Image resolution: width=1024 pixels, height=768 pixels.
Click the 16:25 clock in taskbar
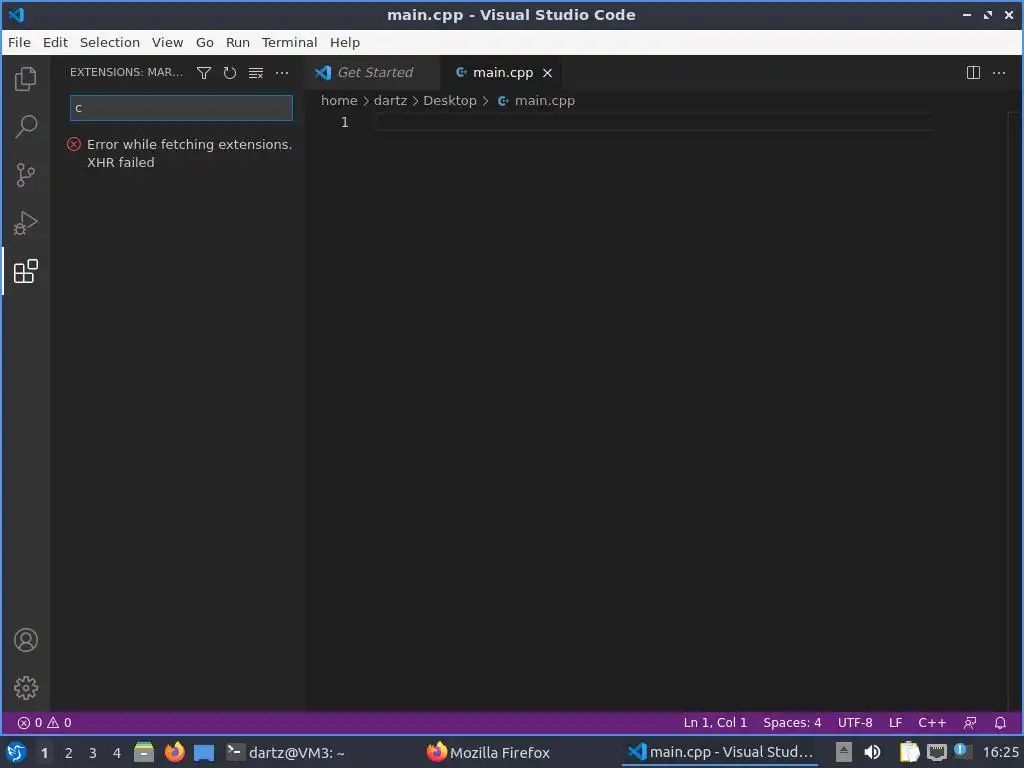pyautogui.click(x=1000, y=752)
